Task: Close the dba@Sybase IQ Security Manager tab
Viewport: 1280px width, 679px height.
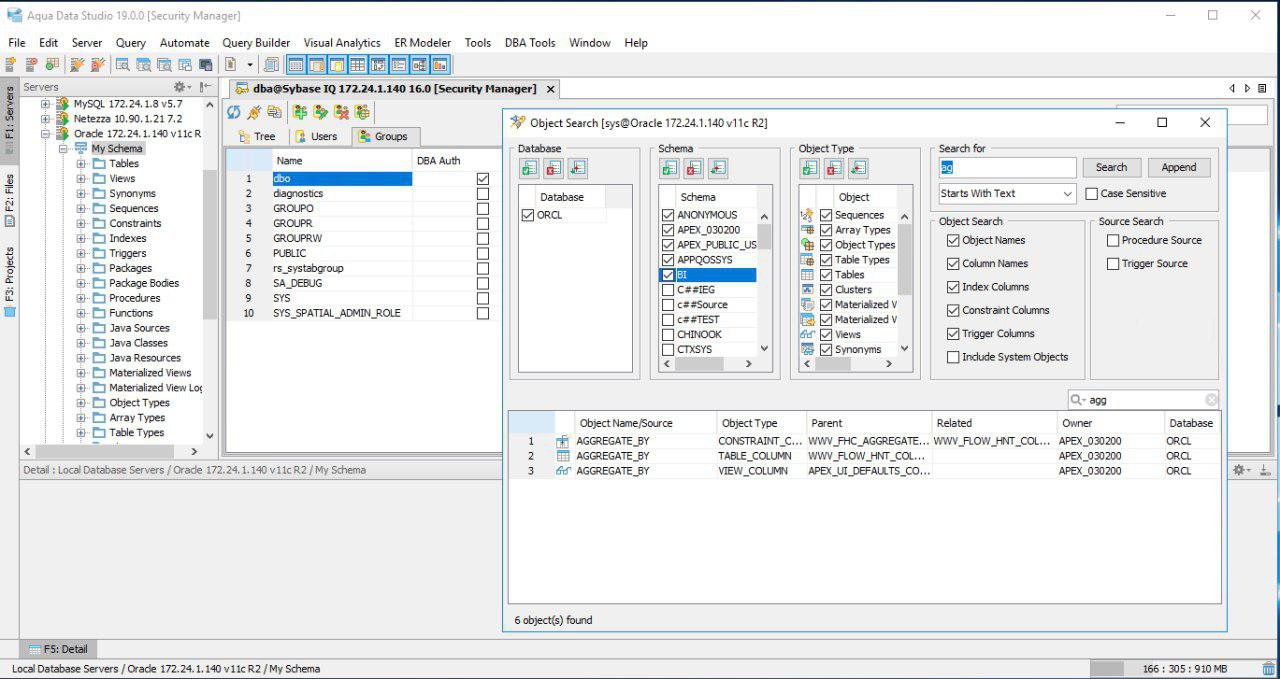Action: point(551,89)
